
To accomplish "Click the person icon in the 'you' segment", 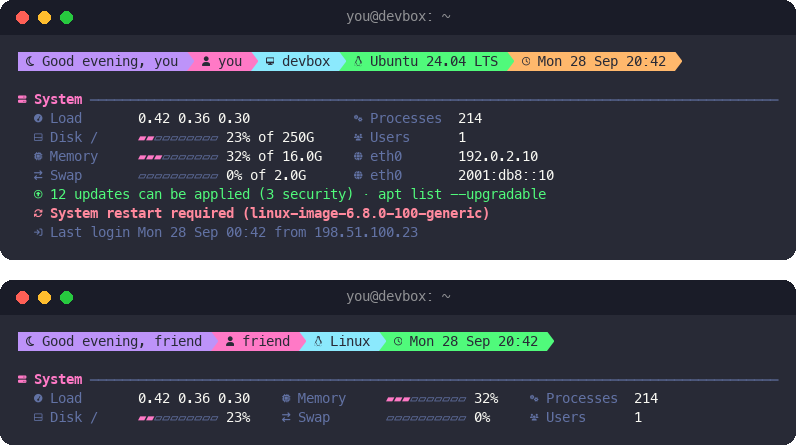I will click(206, 61).
